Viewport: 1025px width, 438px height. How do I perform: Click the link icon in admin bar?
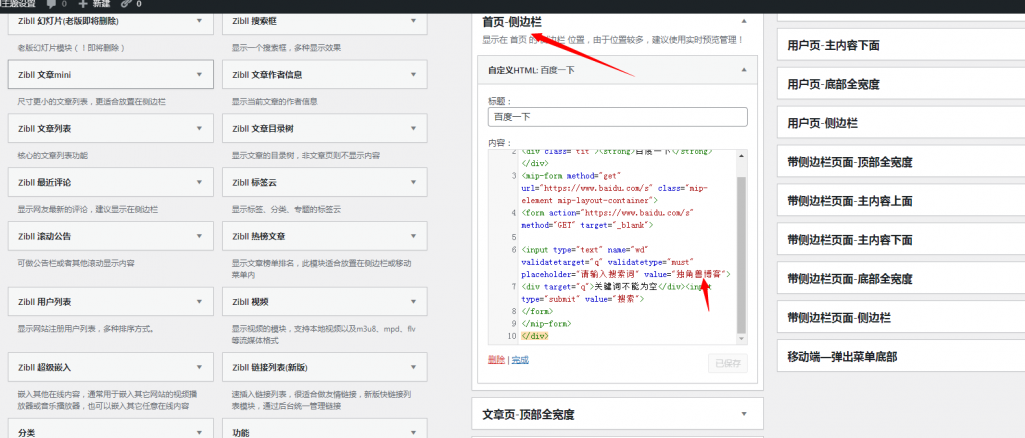(x=125, y=5)
